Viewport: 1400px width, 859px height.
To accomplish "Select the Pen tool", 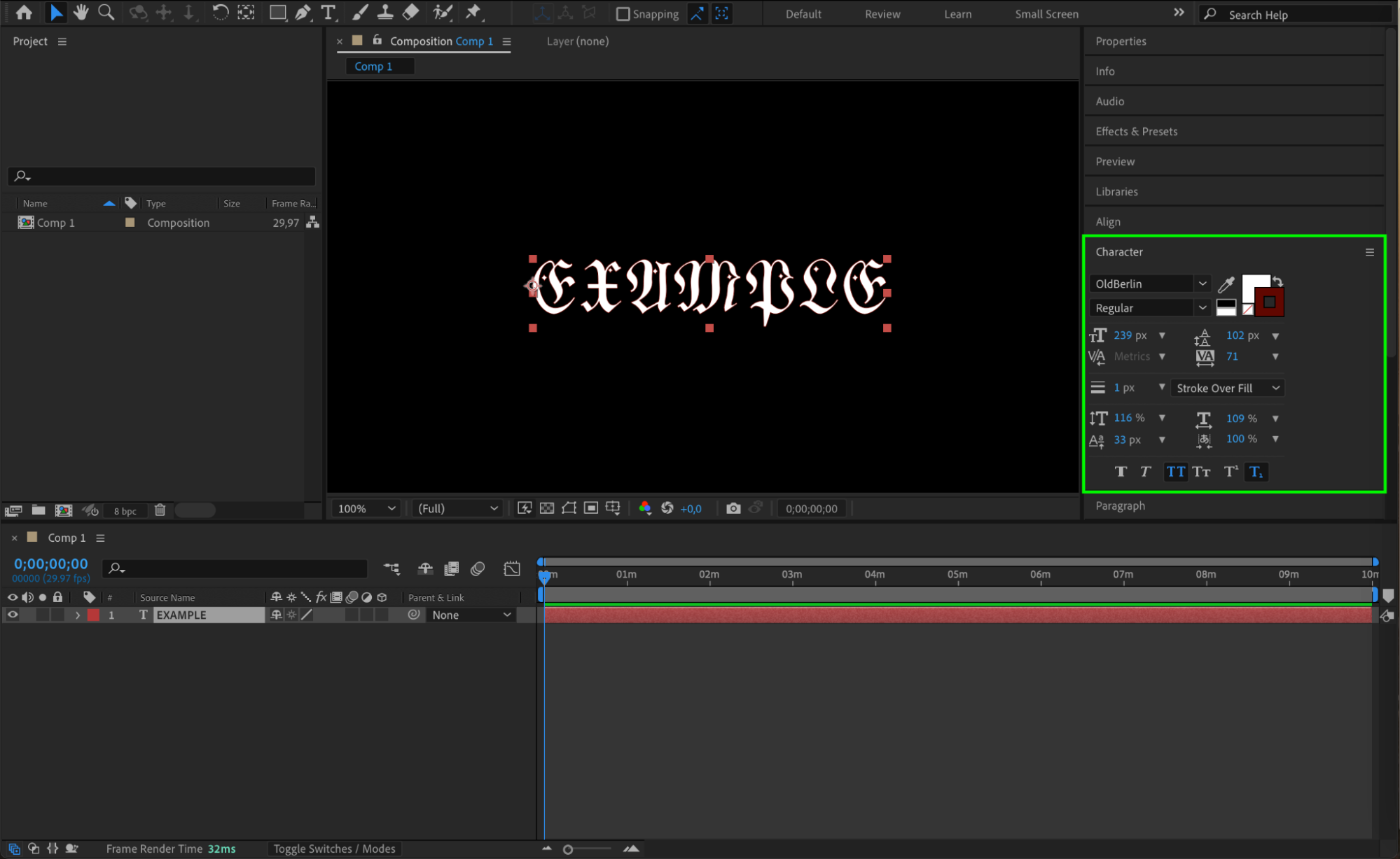I will [x=303, y=12].
